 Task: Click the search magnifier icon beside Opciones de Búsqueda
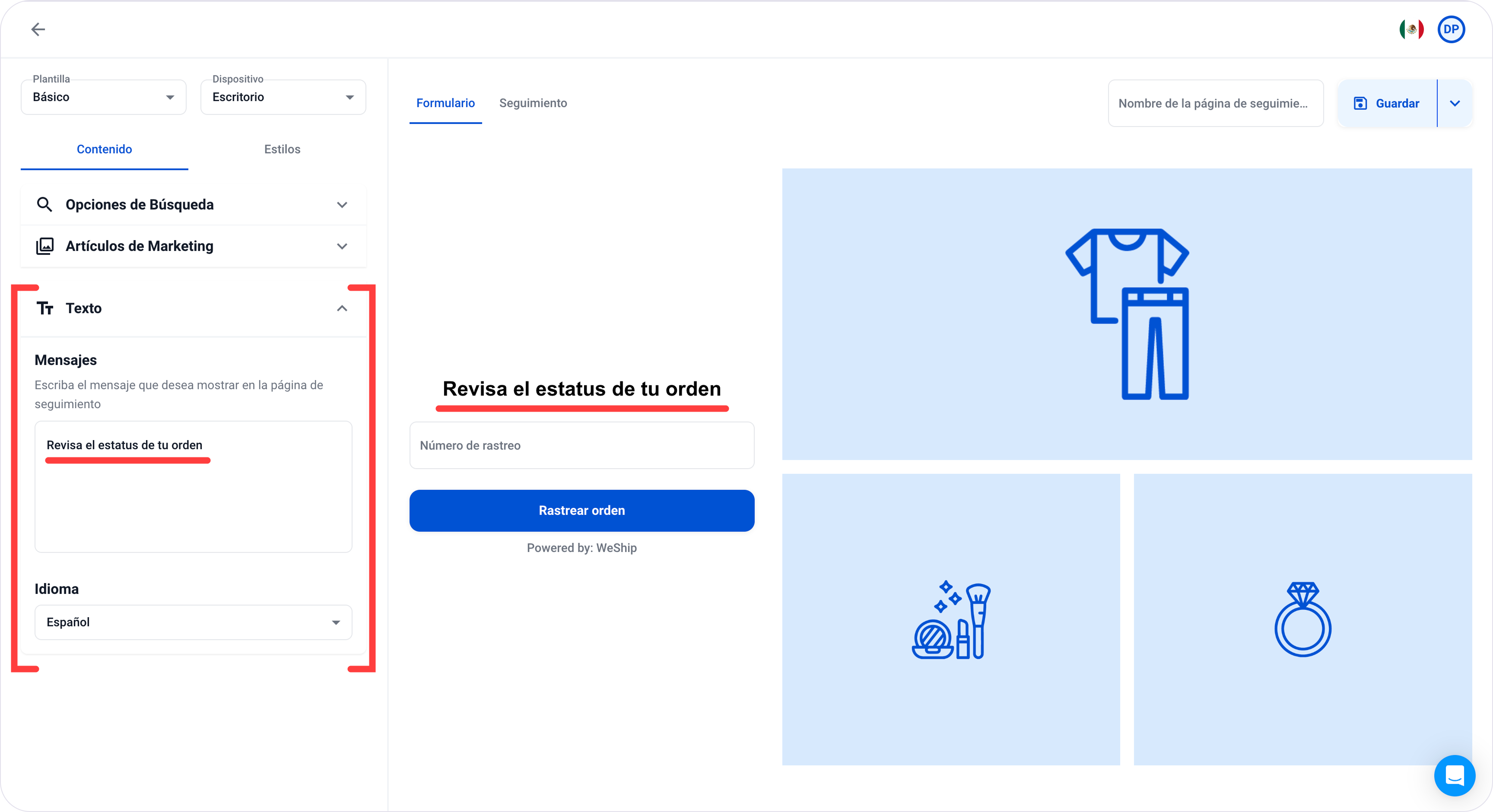tap(44, 204)
